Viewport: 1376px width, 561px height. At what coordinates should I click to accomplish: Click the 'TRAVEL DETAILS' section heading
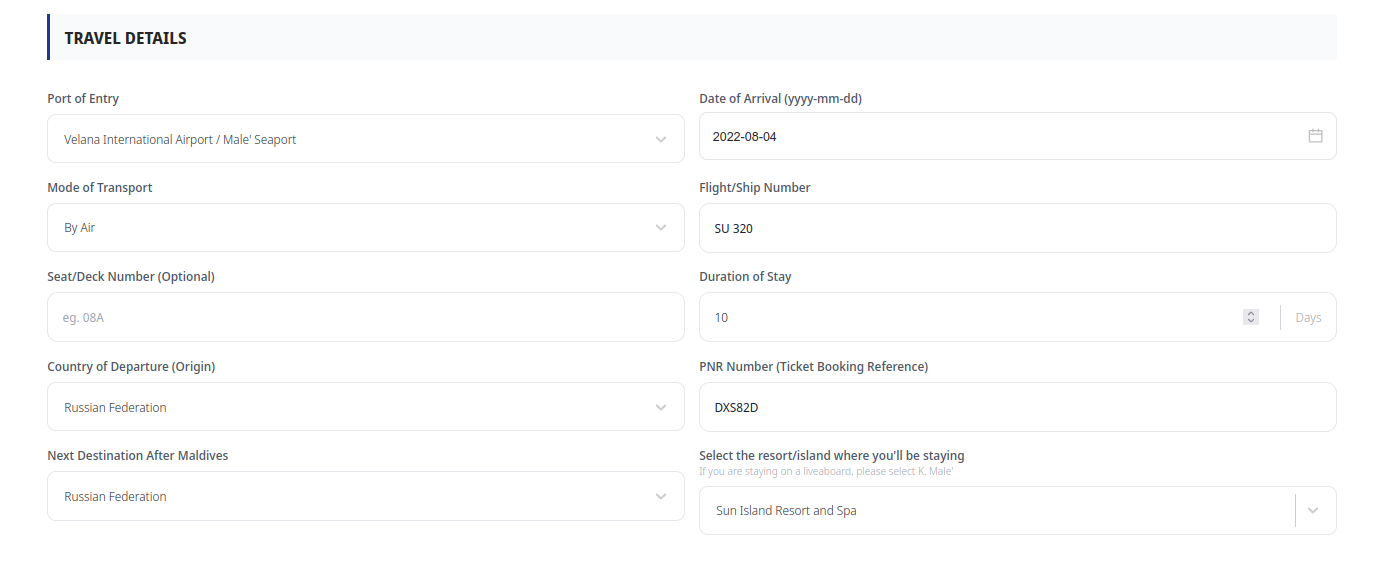coord(125,38)
